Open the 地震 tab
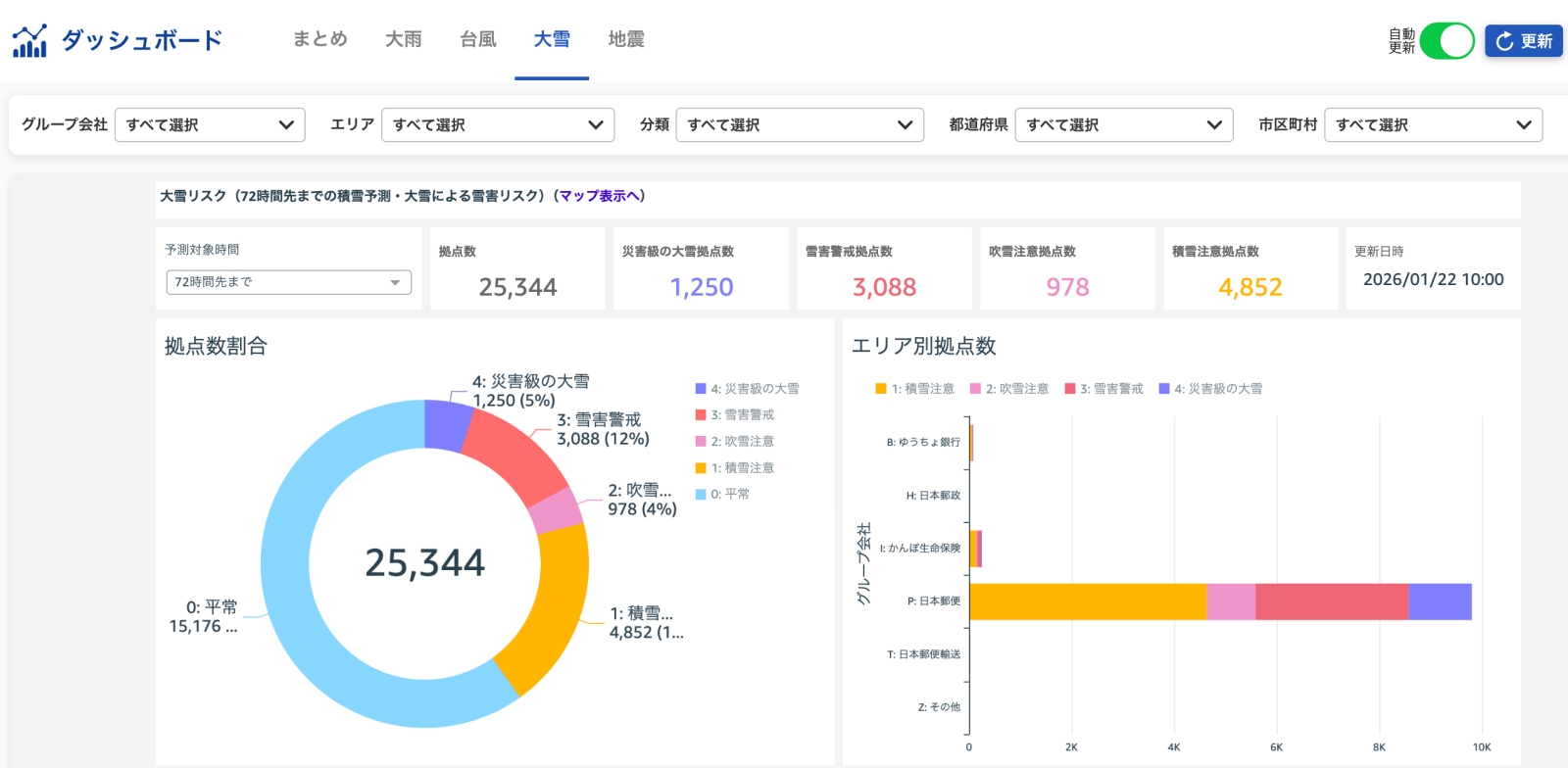The height and width of the screenshot is (768, 1568). 626,39
